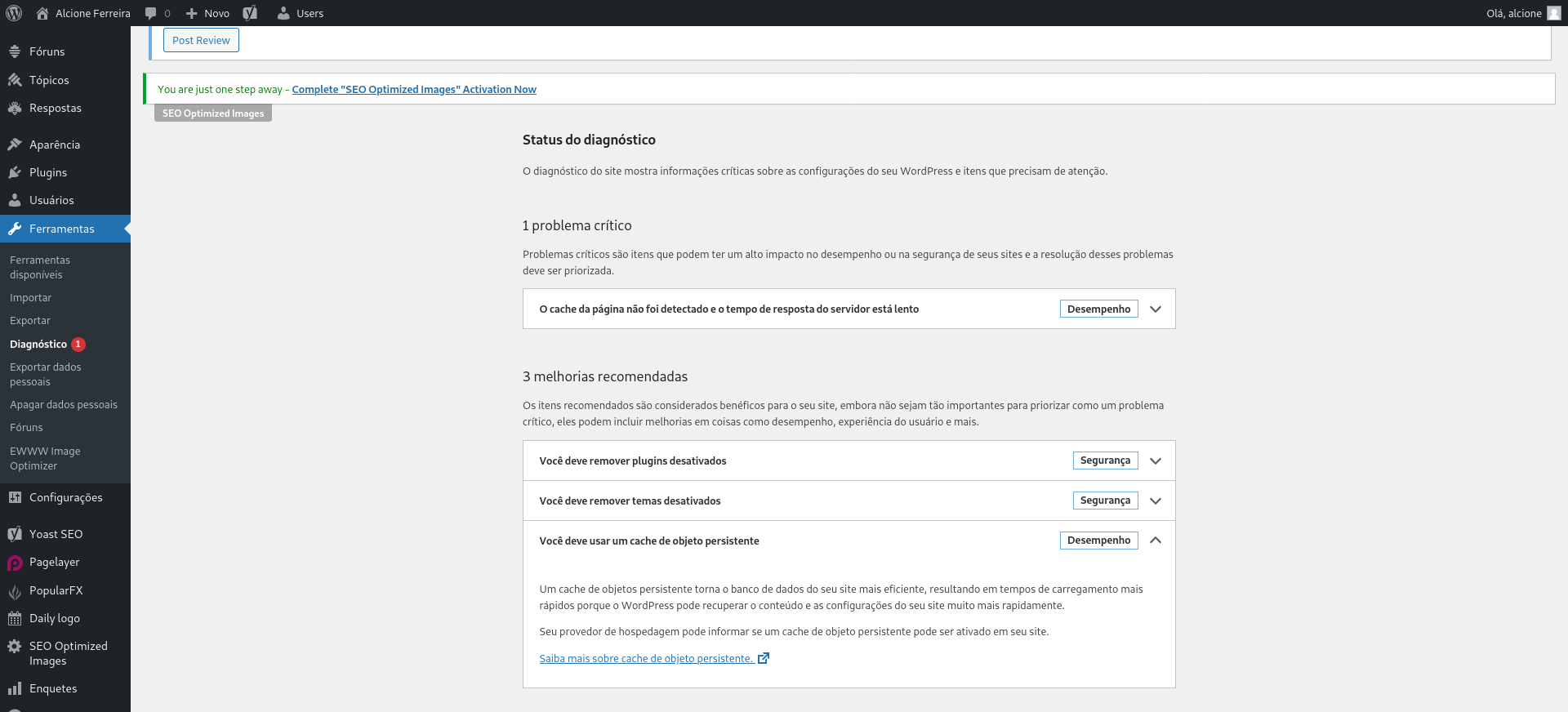This screenshot has width=1568, height=712.
Task: Open Saiba mais sobre cache de objeto link
Action: pyautogui.click(x=646, y=658)
